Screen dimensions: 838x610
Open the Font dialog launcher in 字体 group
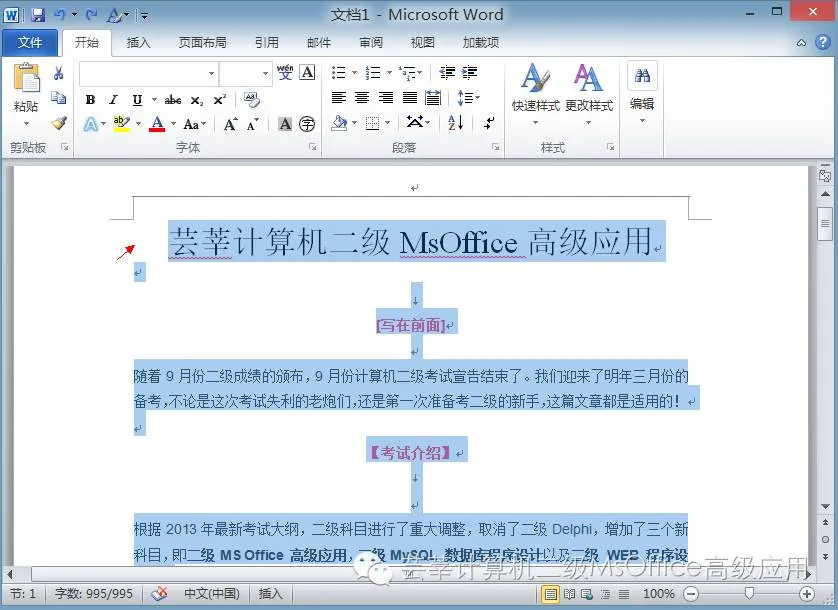pos(313,147)
